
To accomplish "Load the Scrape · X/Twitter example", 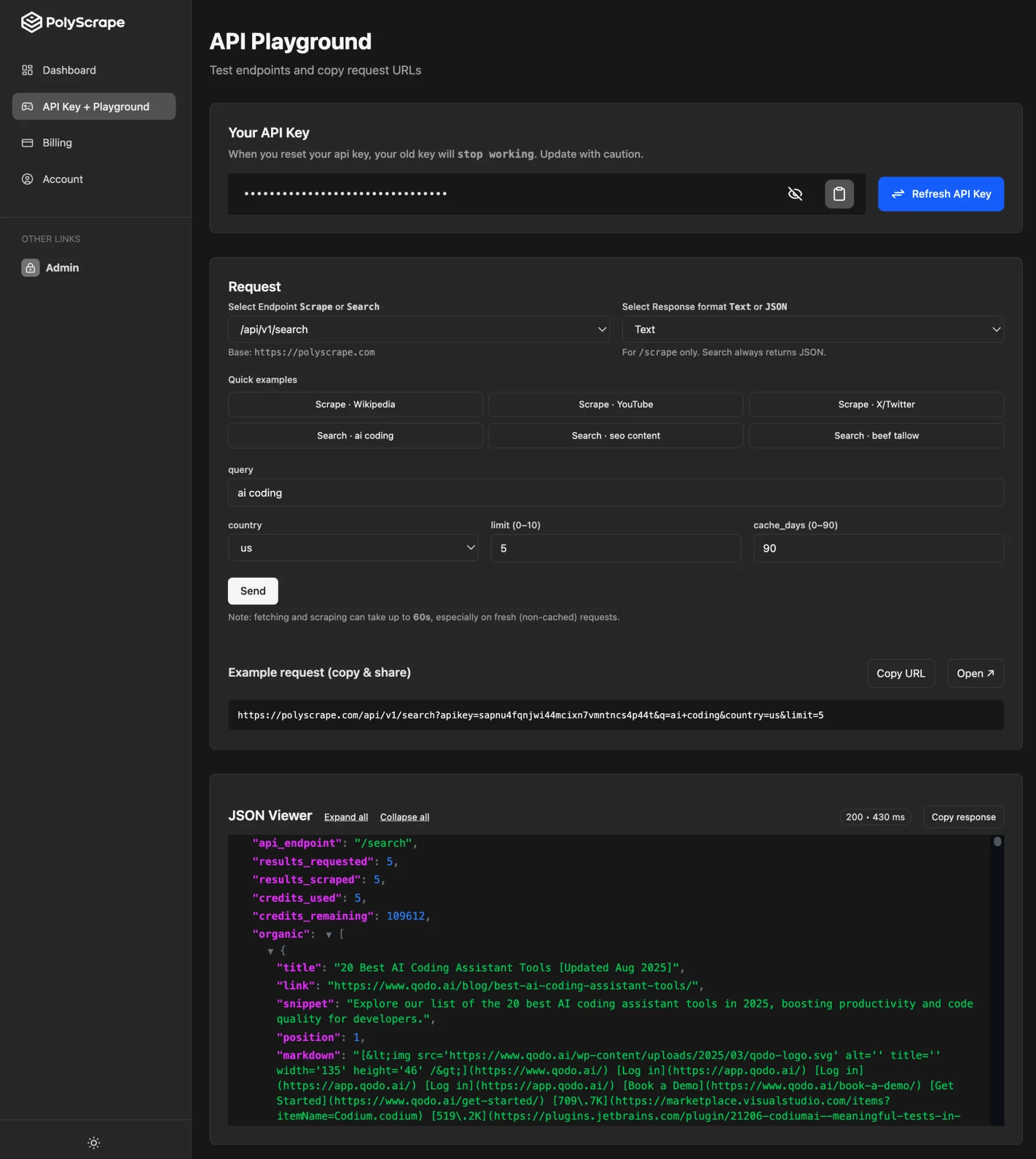I will click(877, 405).
